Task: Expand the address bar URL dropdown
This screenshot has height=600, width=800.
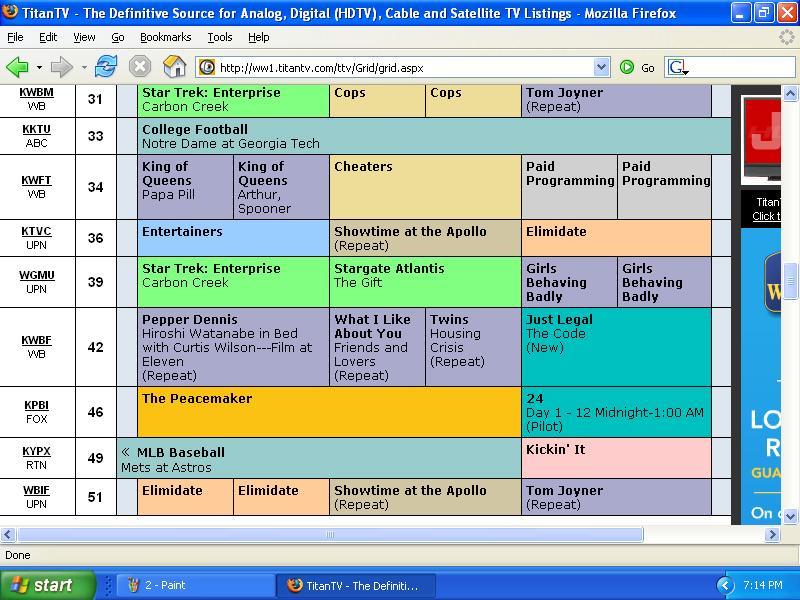Action: coord(602,67)
